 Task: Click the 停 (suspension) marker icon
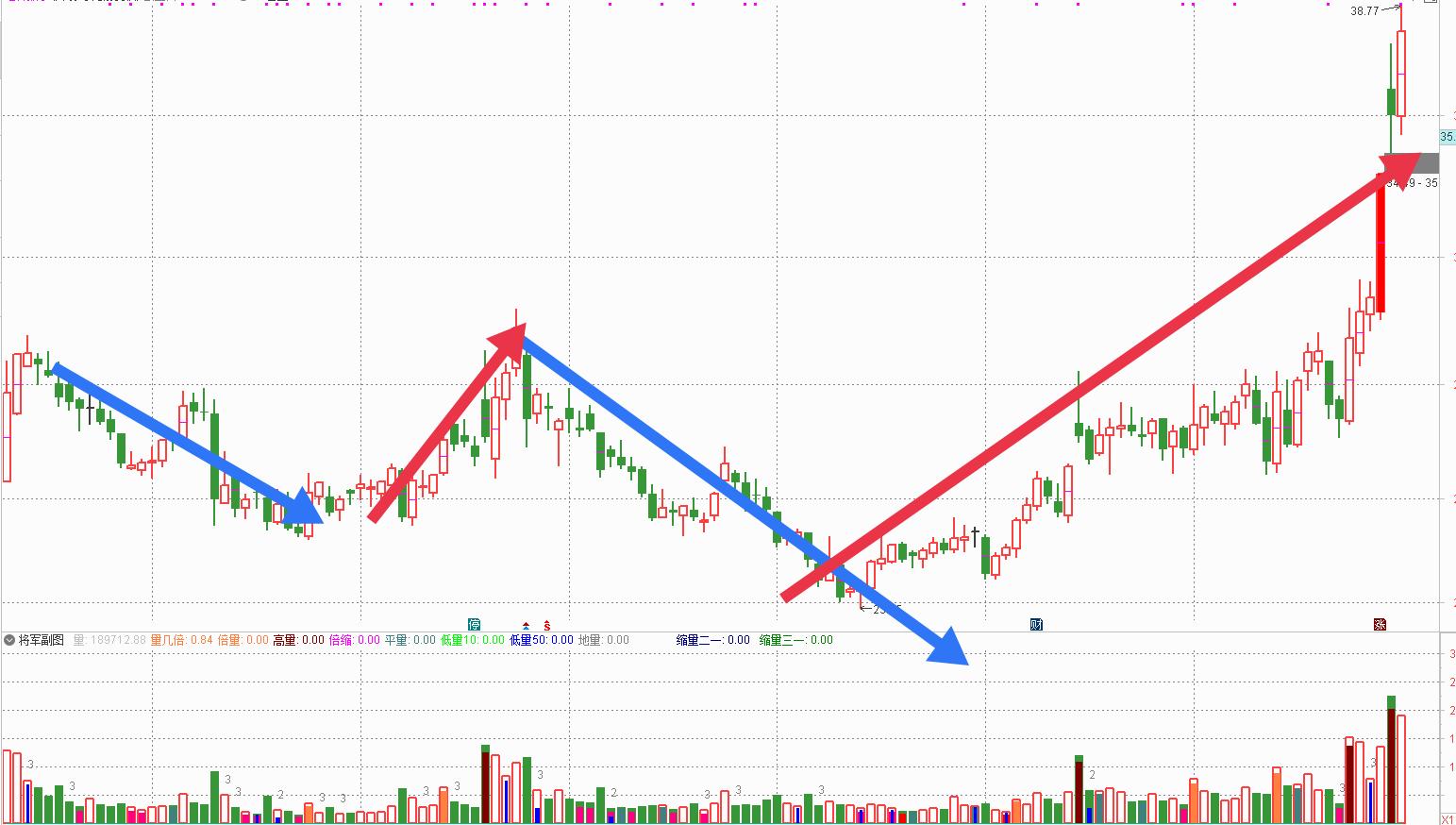click(x=475, y=624)
